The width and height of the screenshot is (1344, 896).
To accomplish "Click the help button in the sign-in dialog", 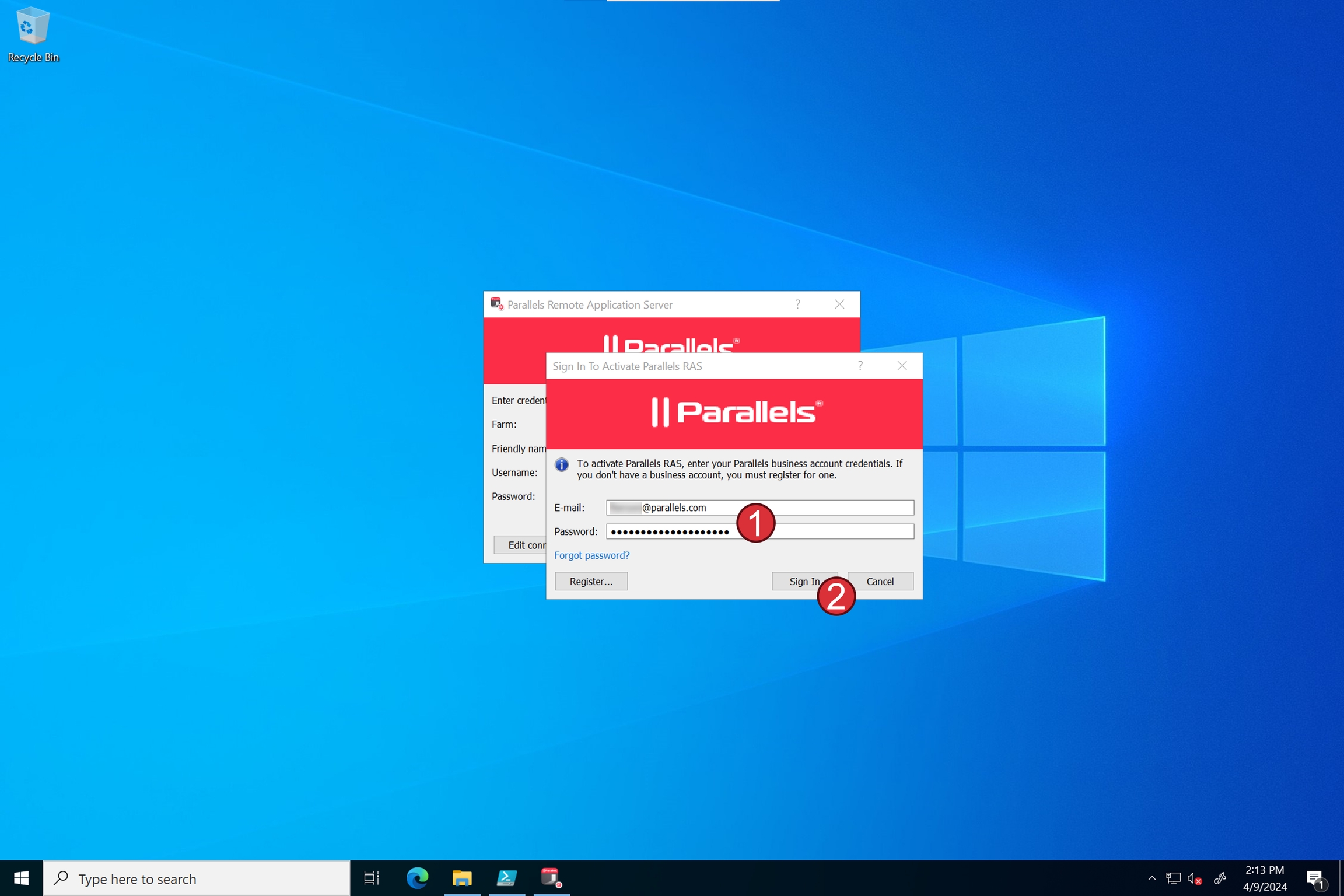I will pos(860,366).
